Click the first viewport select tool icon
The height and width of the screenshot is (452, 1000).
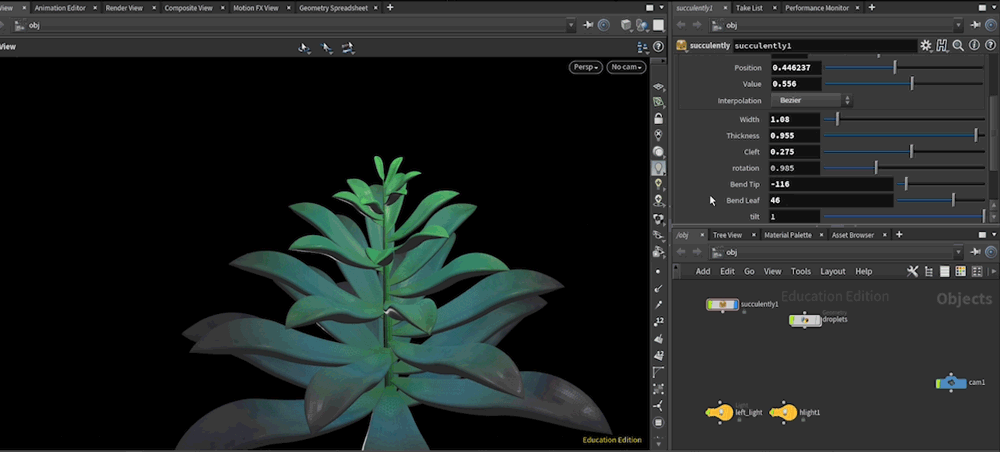[305, 48]
